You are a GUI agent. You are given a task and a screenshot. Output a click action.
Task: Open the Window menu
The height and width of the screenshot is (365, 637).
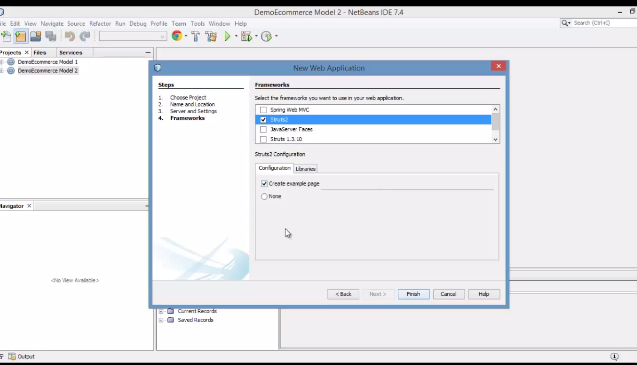[219, 24]
